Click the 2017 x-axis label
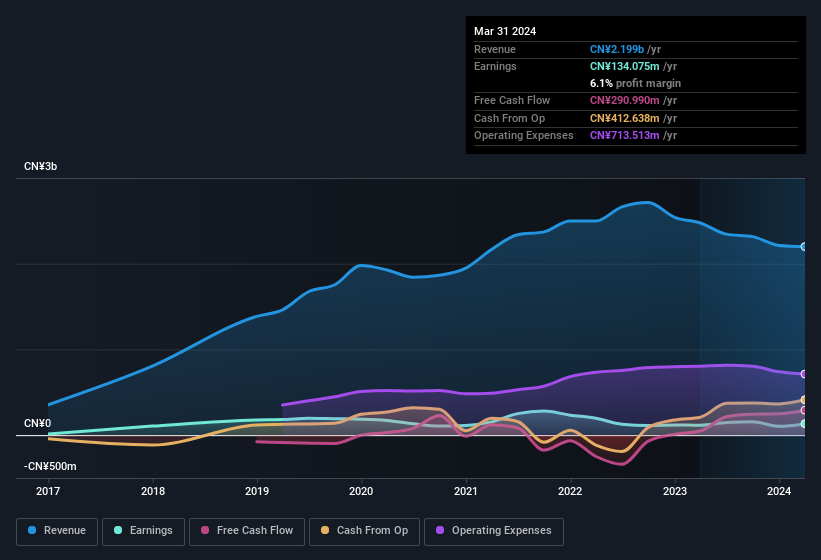 coord(48,491)
